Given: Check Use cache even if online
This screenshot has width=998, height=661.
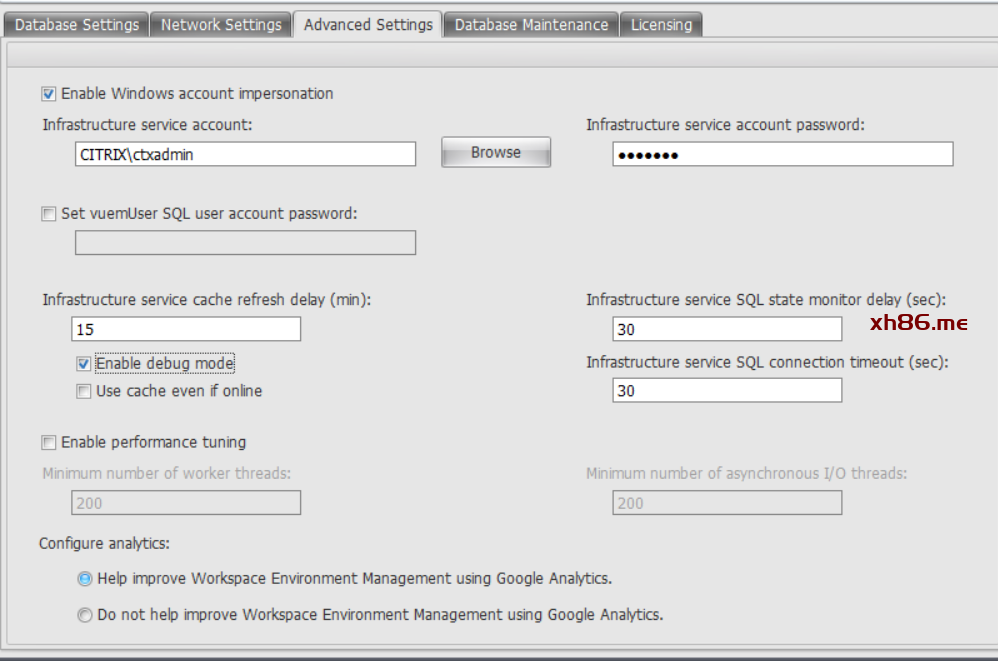Looking at the screenshot, I should 84,392.
